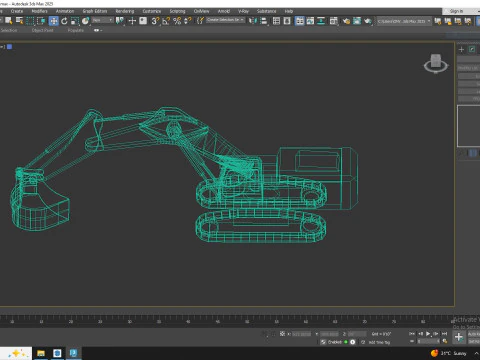The image size is (480, 360).
Task: Open the project path dropdown
Action: click(x=404, y=21)
